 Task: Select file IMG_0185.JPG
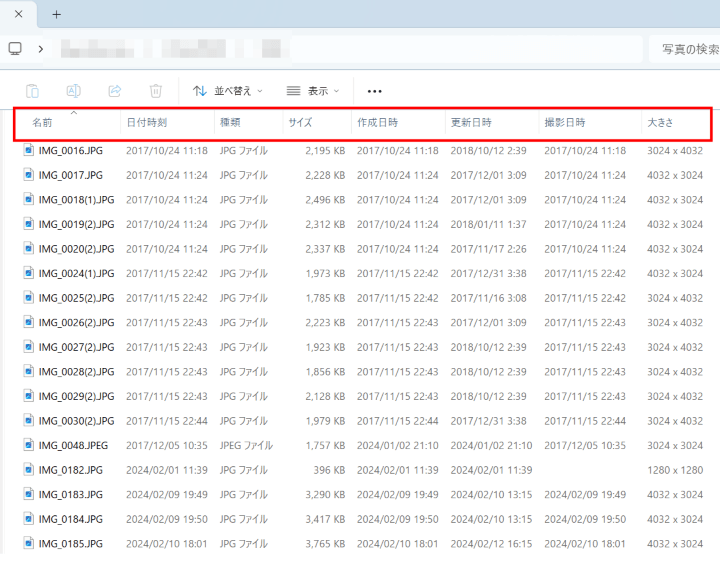click(x=71, y=544)
